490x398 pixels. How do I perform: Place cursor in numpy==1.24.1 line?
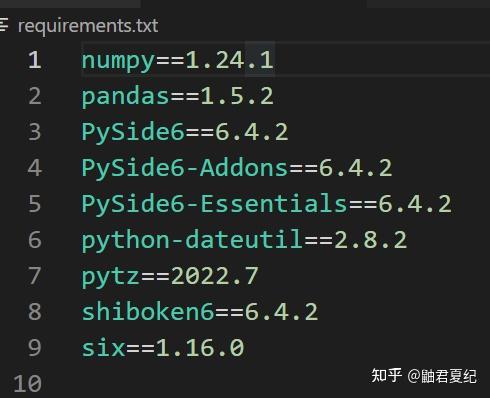[x=178, y=61]
